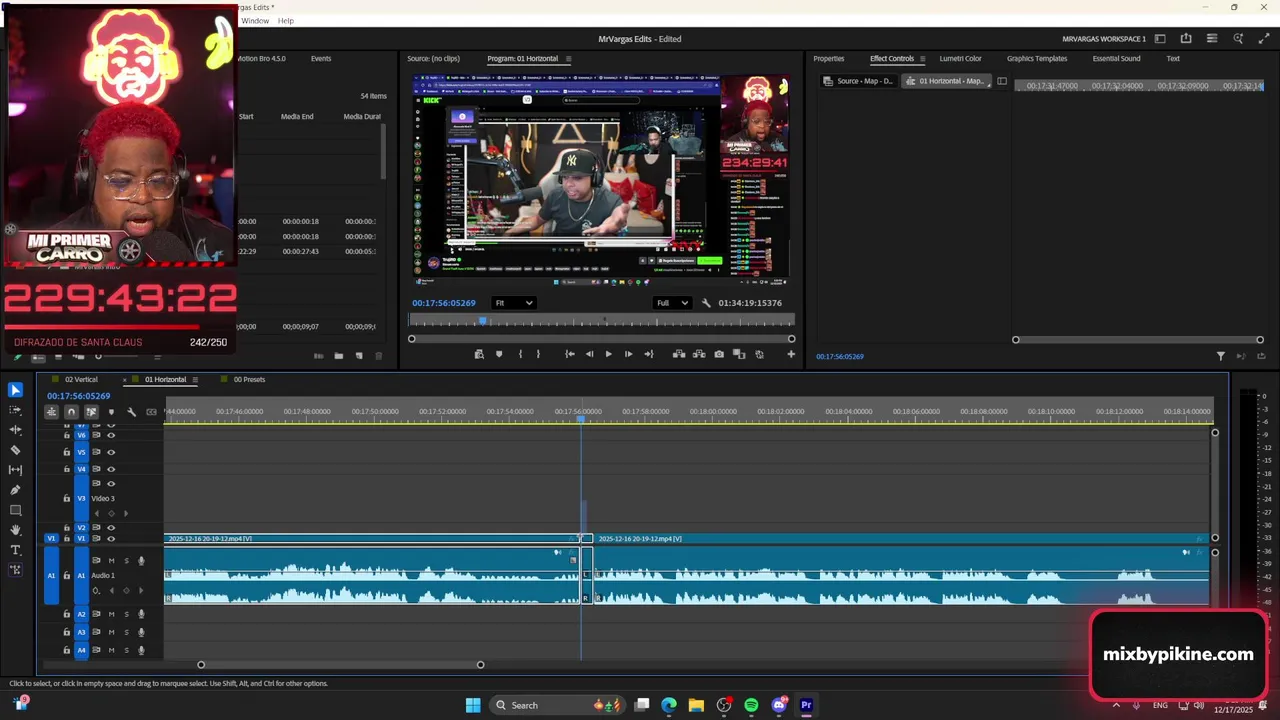Screen dimensions: 1280x720
Task: Select the Rectangle tool
Action: tap(15, 510)
